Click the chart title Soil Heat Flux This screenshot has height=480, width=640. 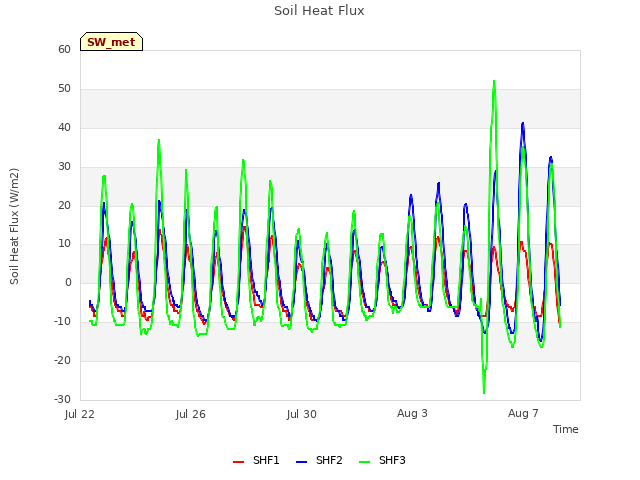point(319,11)
